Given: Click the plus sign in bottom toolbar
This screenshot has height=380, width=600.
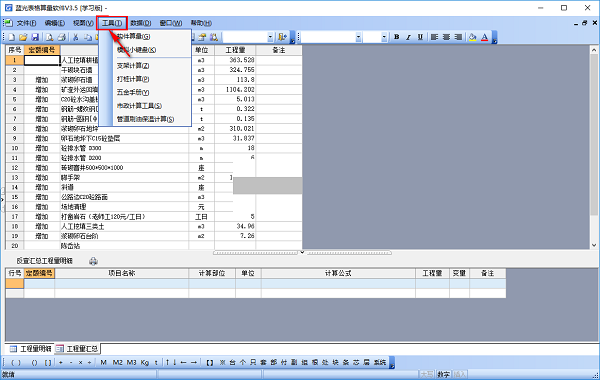Looking at the screenshot, I should pyautogui.click(x=61, y=362).
